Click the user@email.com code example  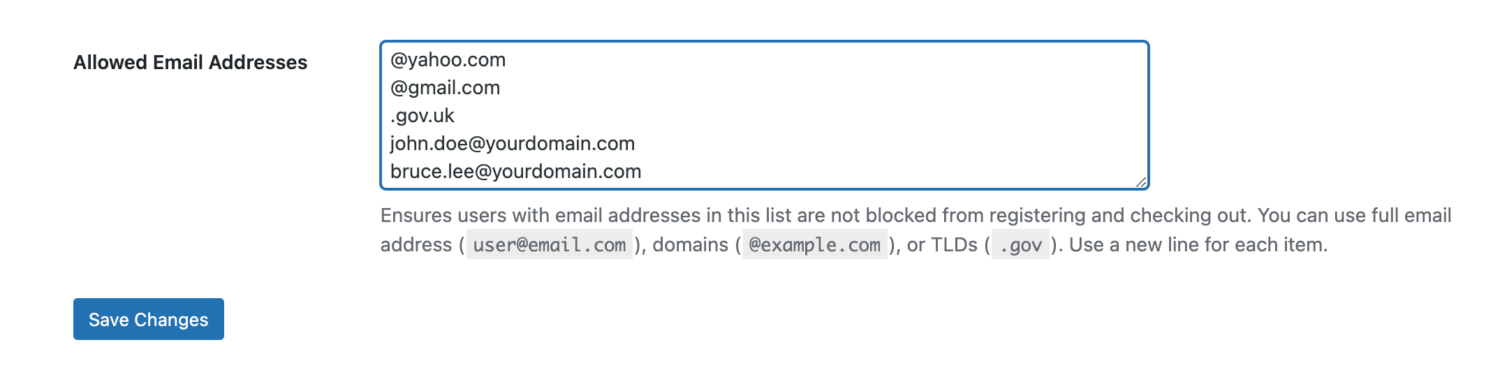[x=549, y=245]
